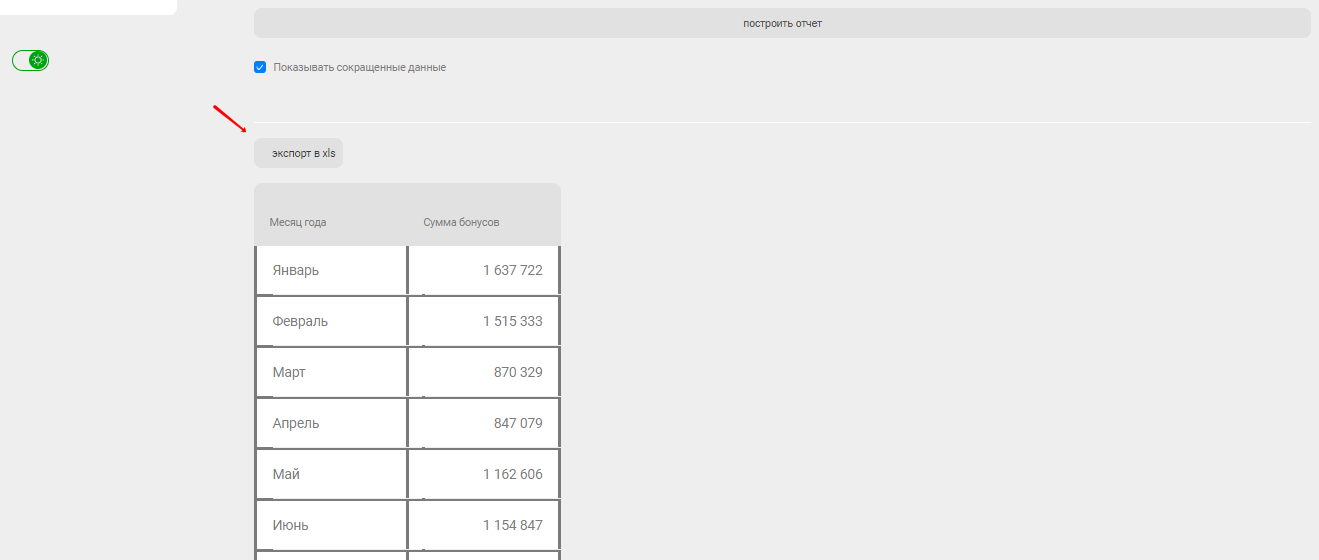Select the "Февраль" month cell
Viewport: 1319px width, 560px height.
[x=331, y=321]
